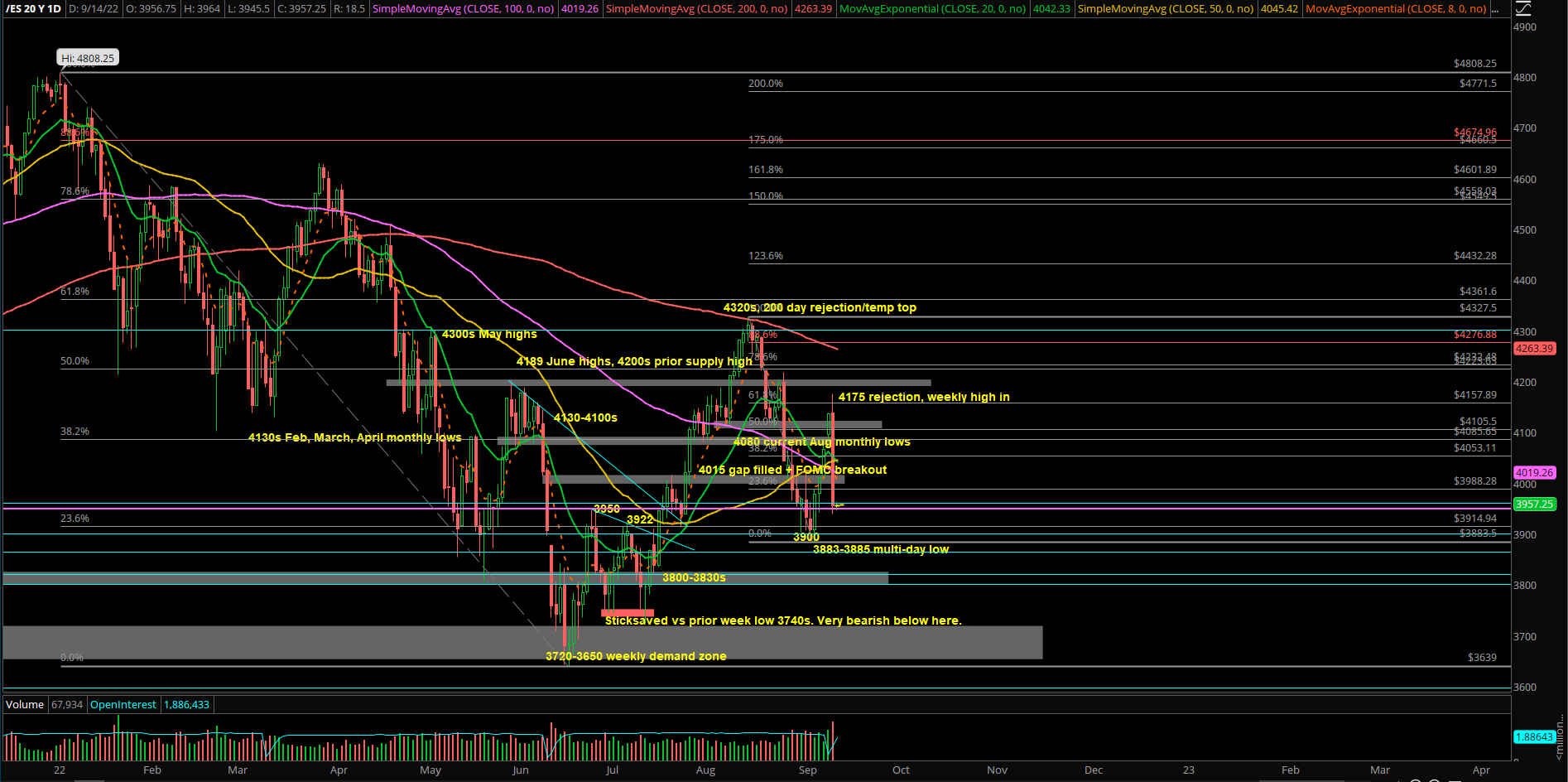Click the Jun label on time axis
Viewport: 1568px width, 782px height.
[520, 770]
